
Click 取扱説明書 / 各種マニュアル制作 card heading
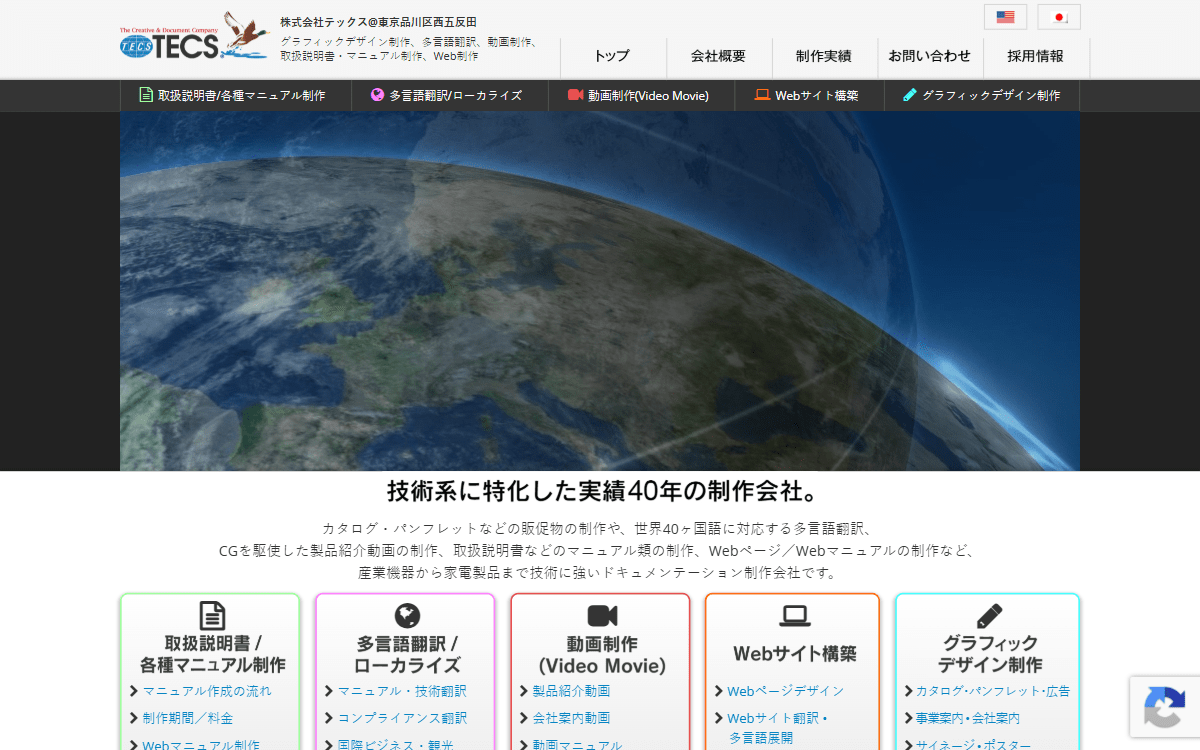coord(212,654)
